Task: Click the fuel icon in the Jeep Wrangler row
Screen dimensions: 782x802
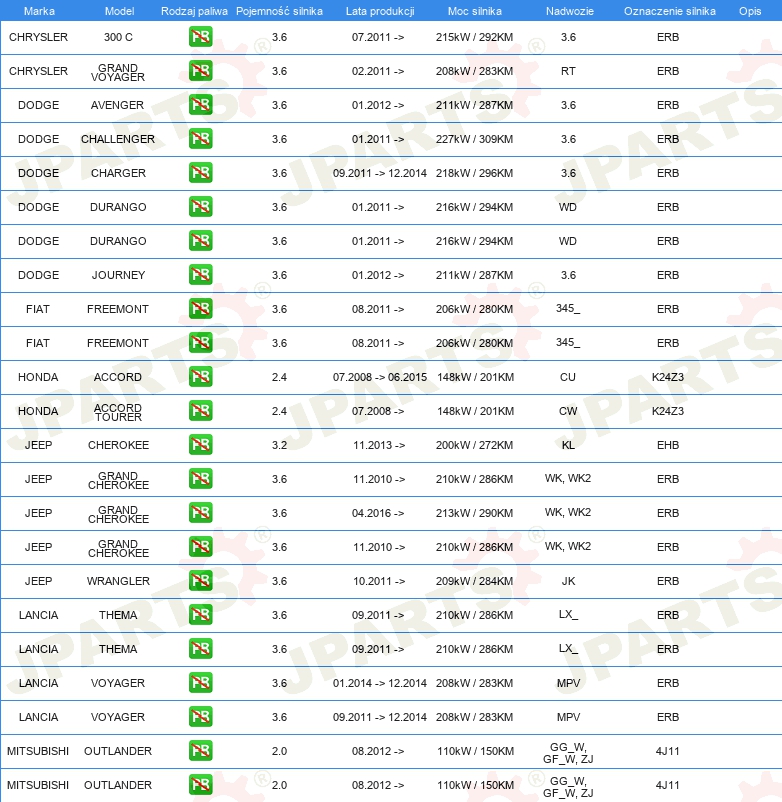Action: (200, 581)
